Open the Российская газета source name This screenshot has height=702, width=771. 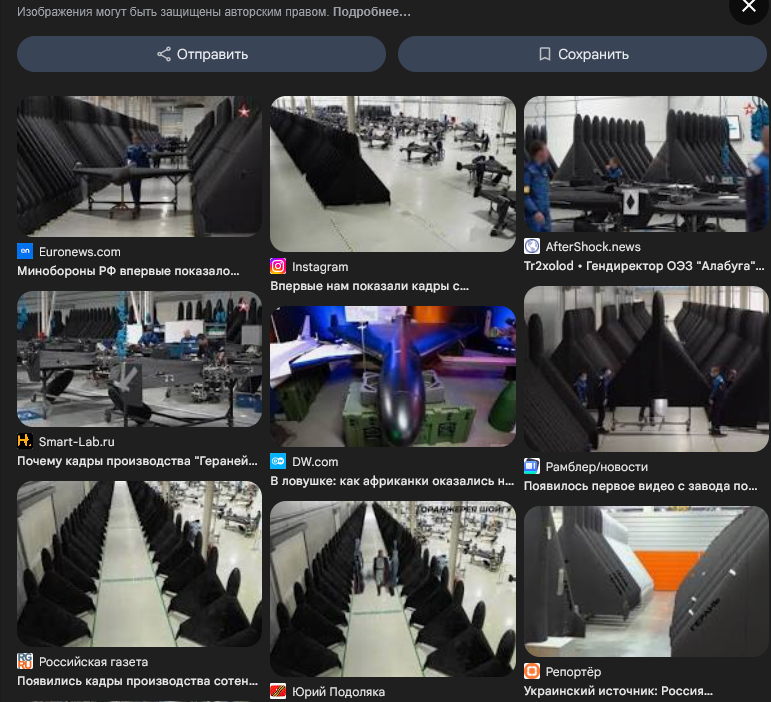pos(93,662)
